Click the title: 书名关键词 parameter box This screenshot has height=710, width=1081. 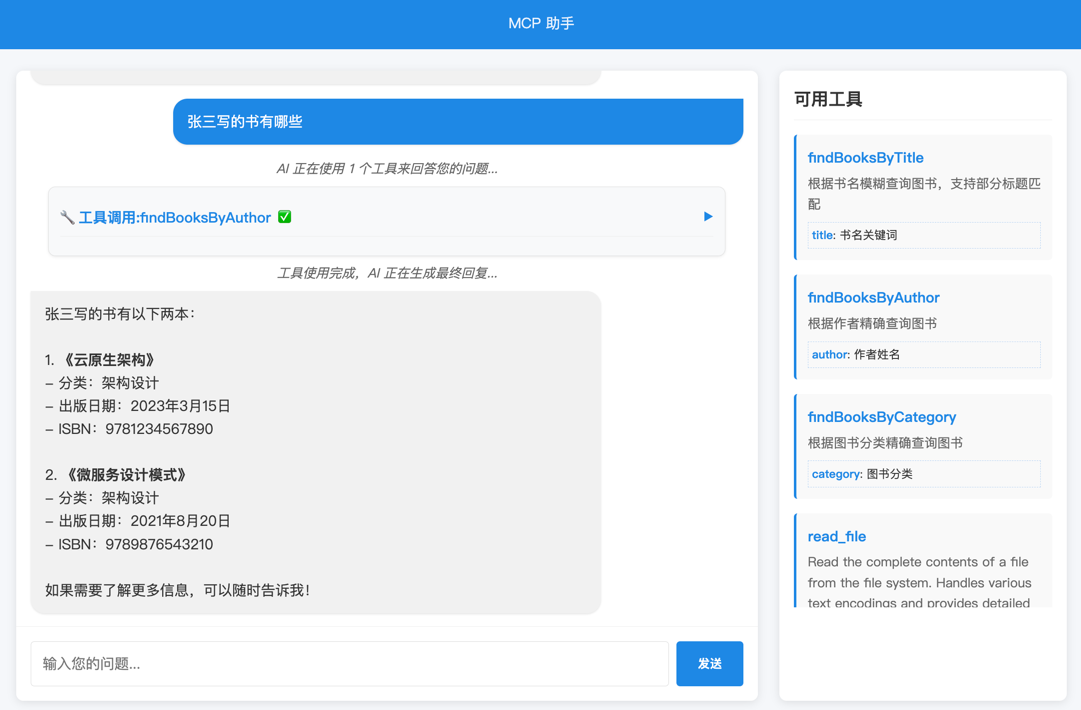pos(924,235)
